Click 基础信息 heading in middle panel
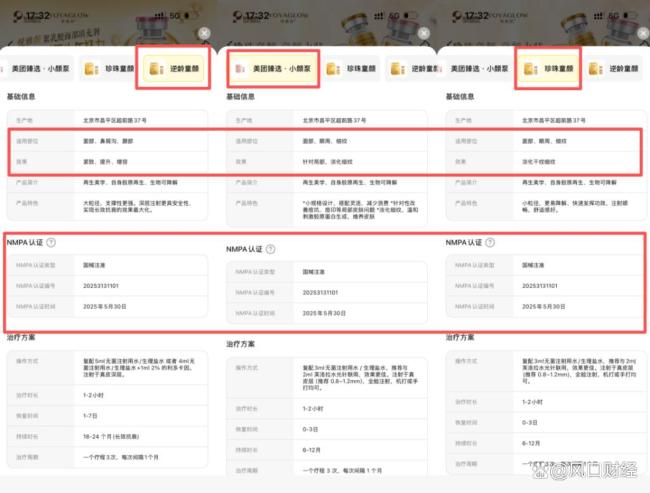Screen dimensions: 650x493 click(x=240, y=97)
